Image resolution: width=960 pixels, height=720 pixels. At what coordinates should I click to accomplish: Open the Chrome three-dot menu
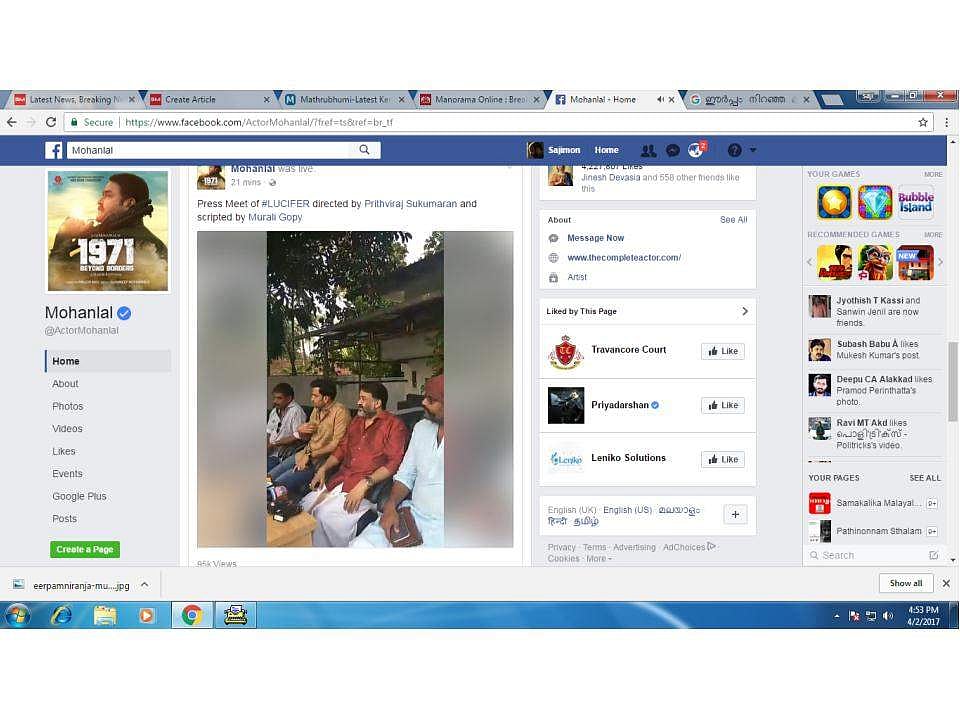click(947, 122)
